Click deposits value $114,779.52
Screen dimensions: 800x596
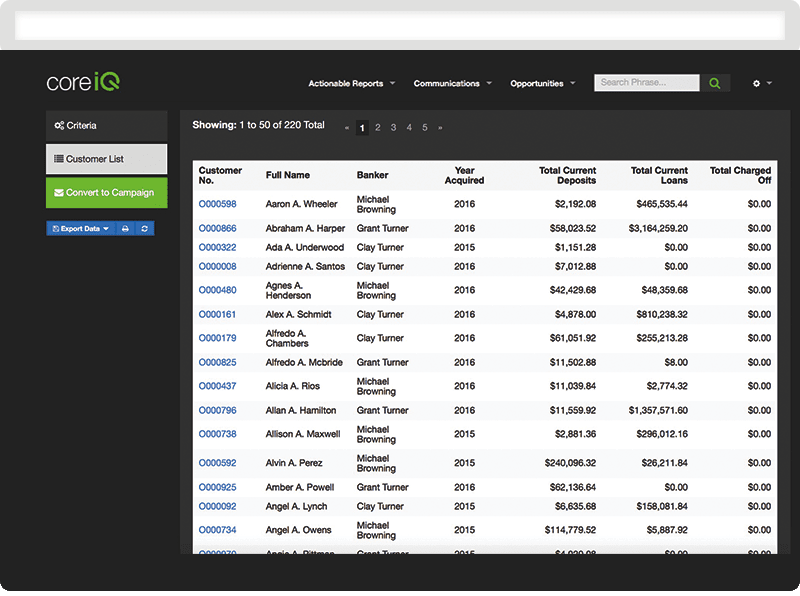click(x=570, y=530)
